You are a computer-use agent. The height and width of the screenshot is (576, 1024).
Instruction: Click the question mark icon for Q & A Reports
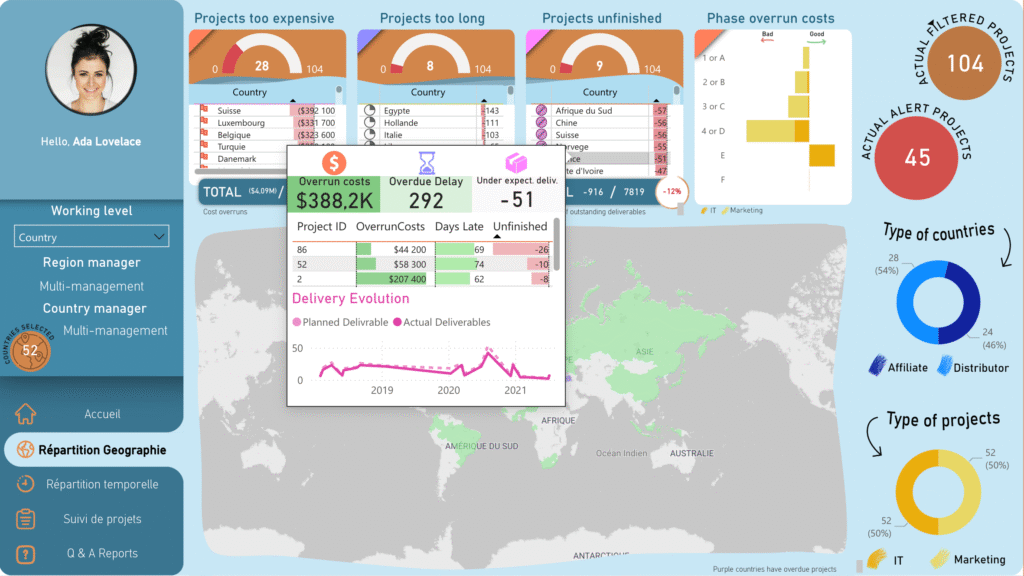click(x=26, y=553)
